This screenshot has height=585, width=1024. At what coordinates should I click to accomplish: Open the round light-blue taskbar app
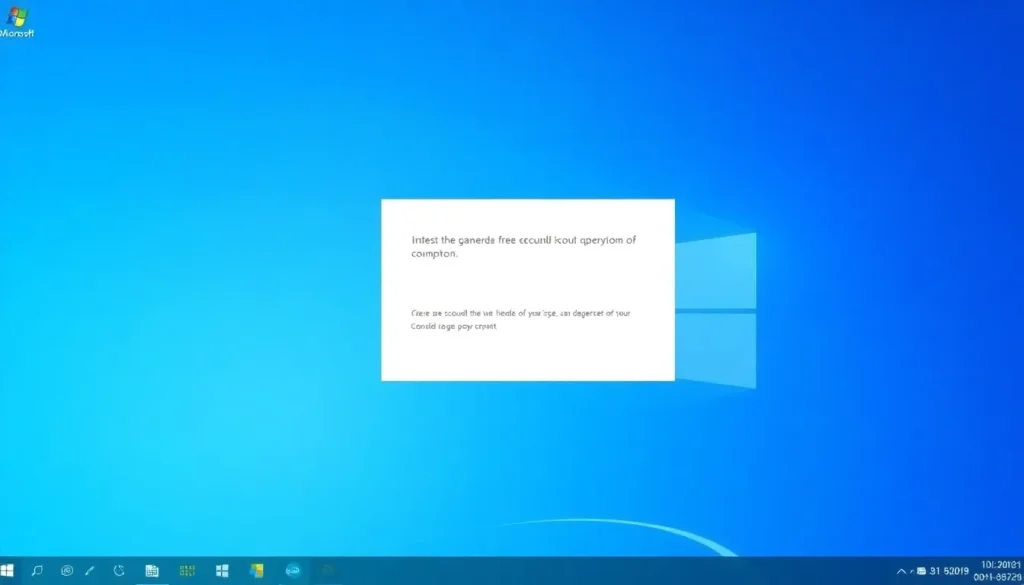coord(293,571)
